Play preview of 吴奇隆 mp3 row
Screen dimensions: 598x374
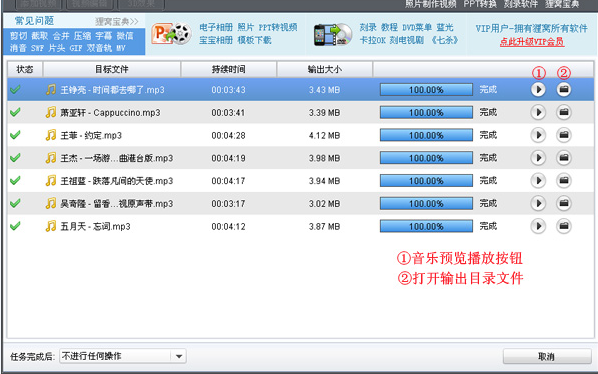pos(538,203)
